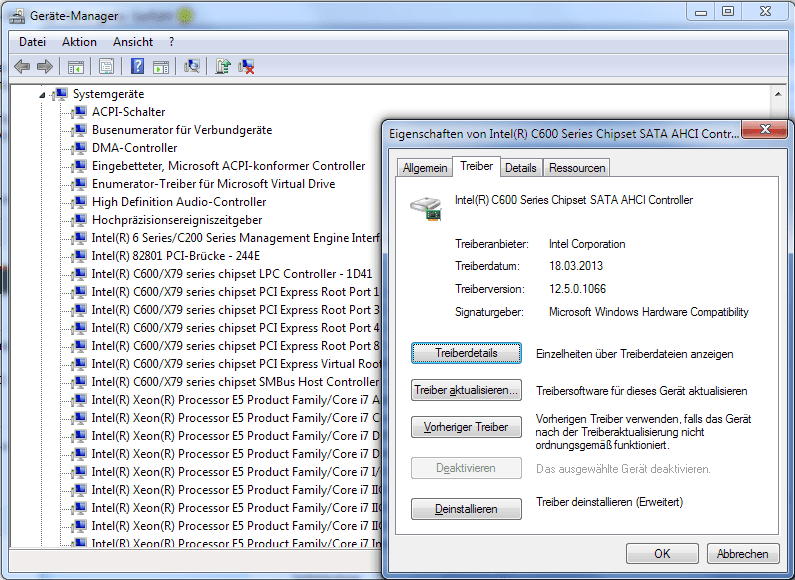Open the Ansicht menu
795x580 pixels.
click(x=133, y=42)
